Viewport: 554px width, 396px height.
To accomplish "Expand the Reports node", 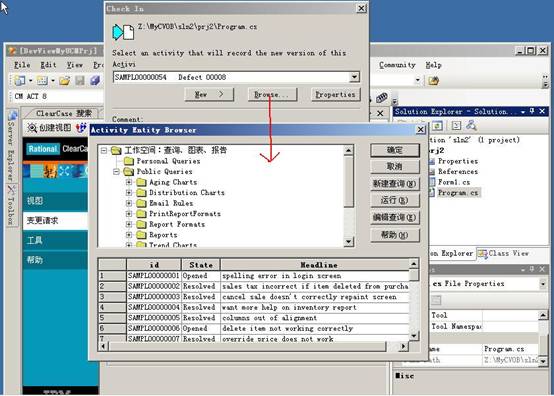I will pos(129,235).
